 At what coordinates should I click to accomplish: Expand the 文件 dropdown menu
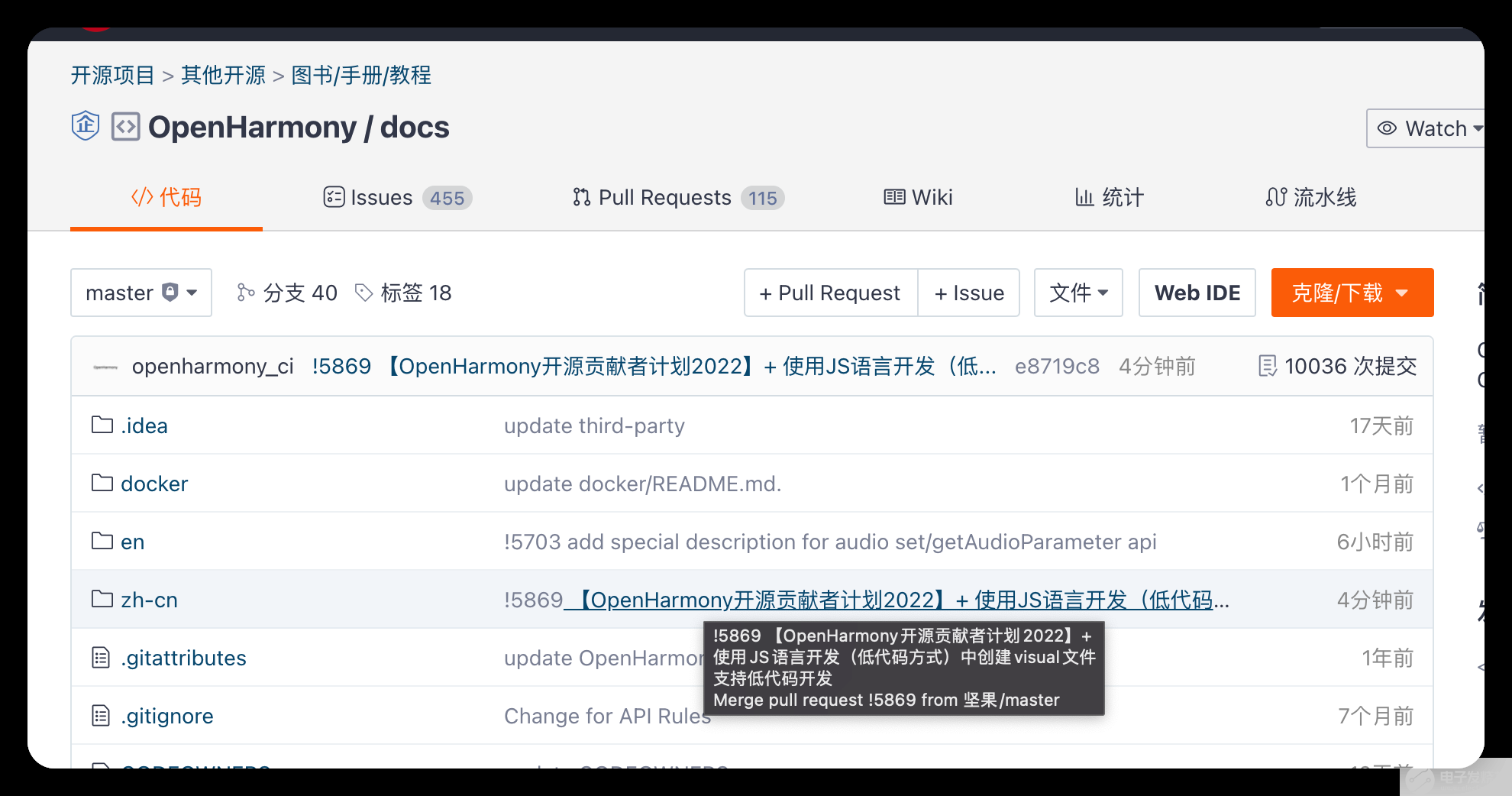coord(1078,293)
